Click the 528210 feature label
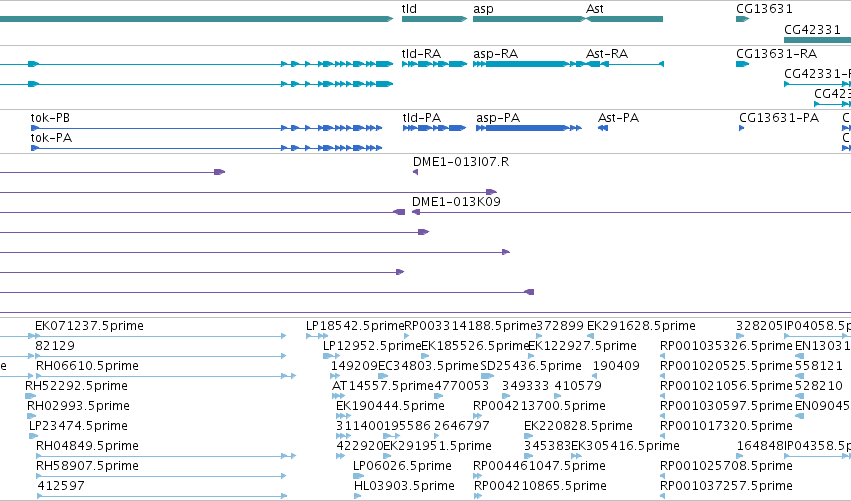851x501 pixels. pos(818,386)
